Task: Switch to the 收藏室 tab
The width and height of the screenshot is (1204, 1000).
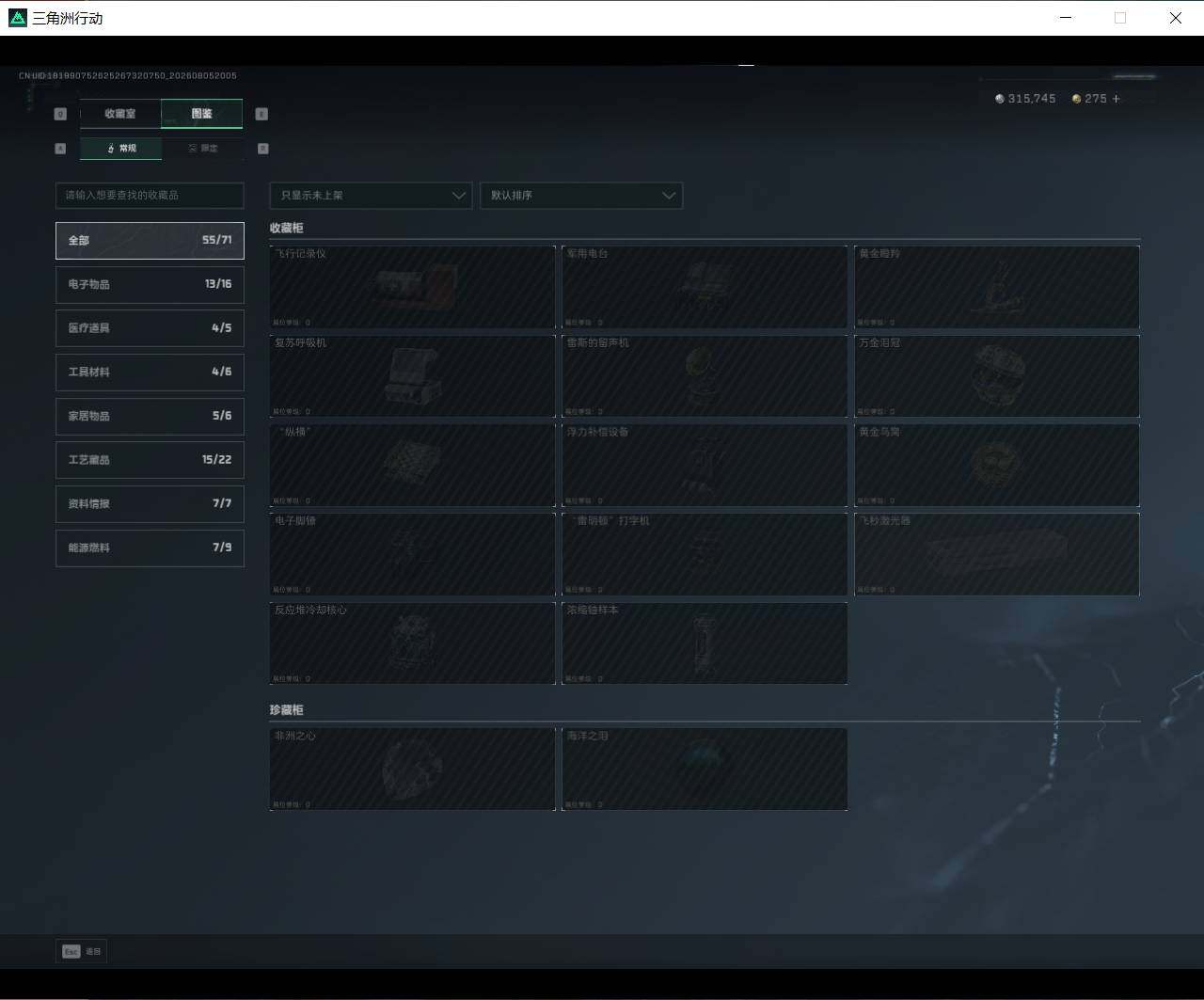Action: (x=120, y=114)
